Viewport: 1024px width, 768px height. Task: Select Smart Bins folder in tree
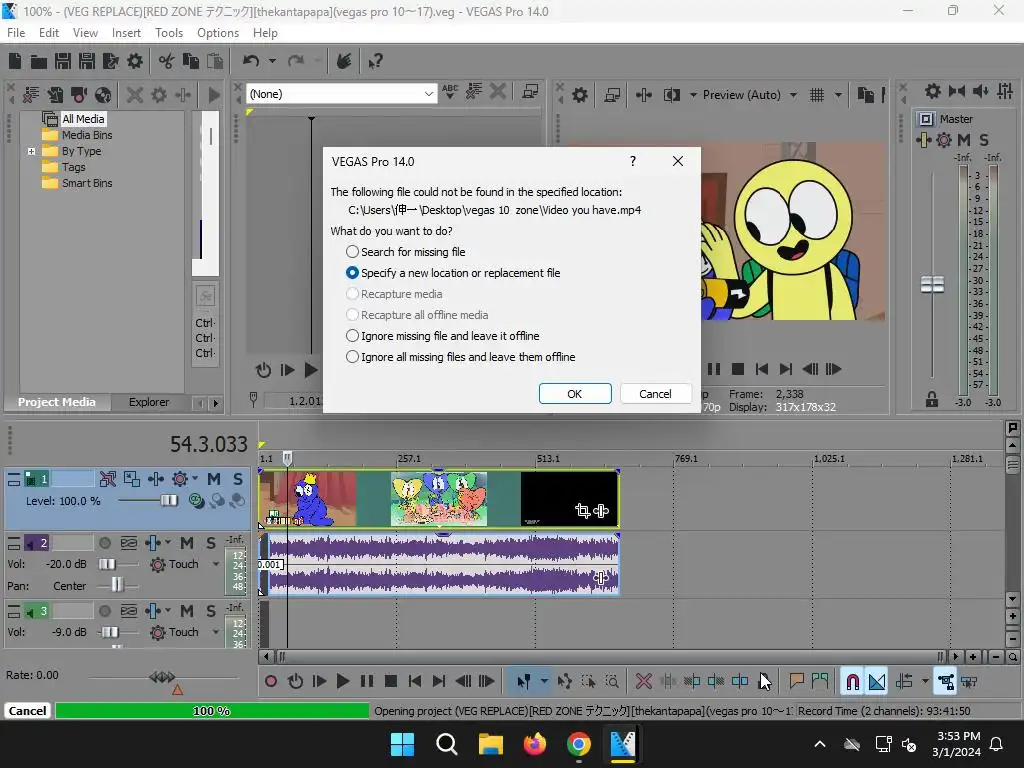point(87,184)
